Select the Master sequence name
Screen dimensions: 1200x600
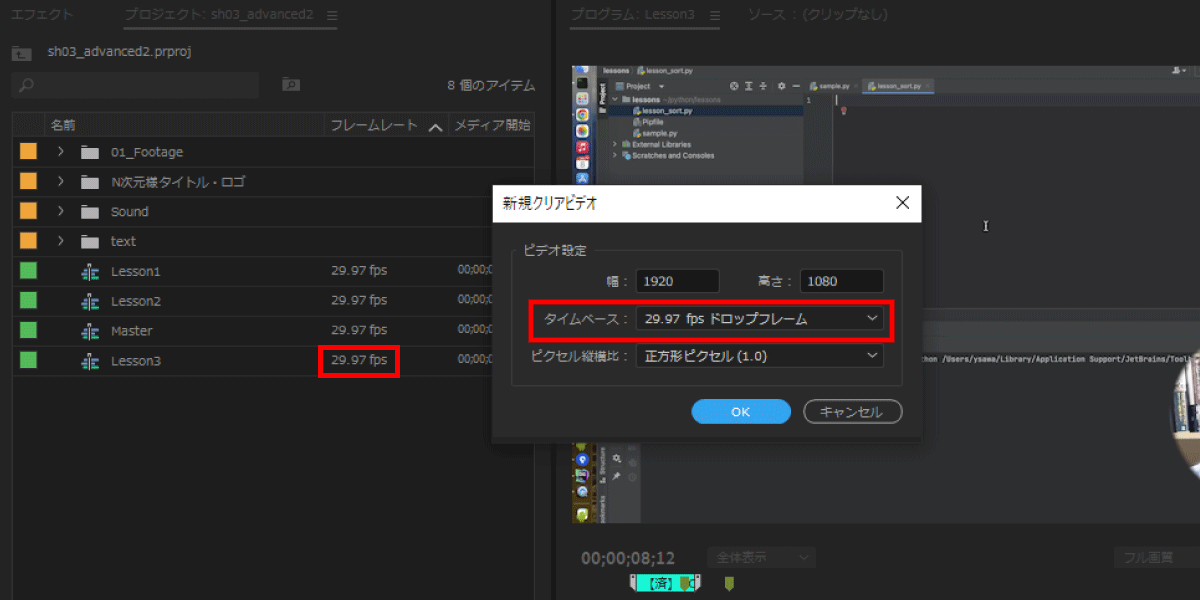132,331
